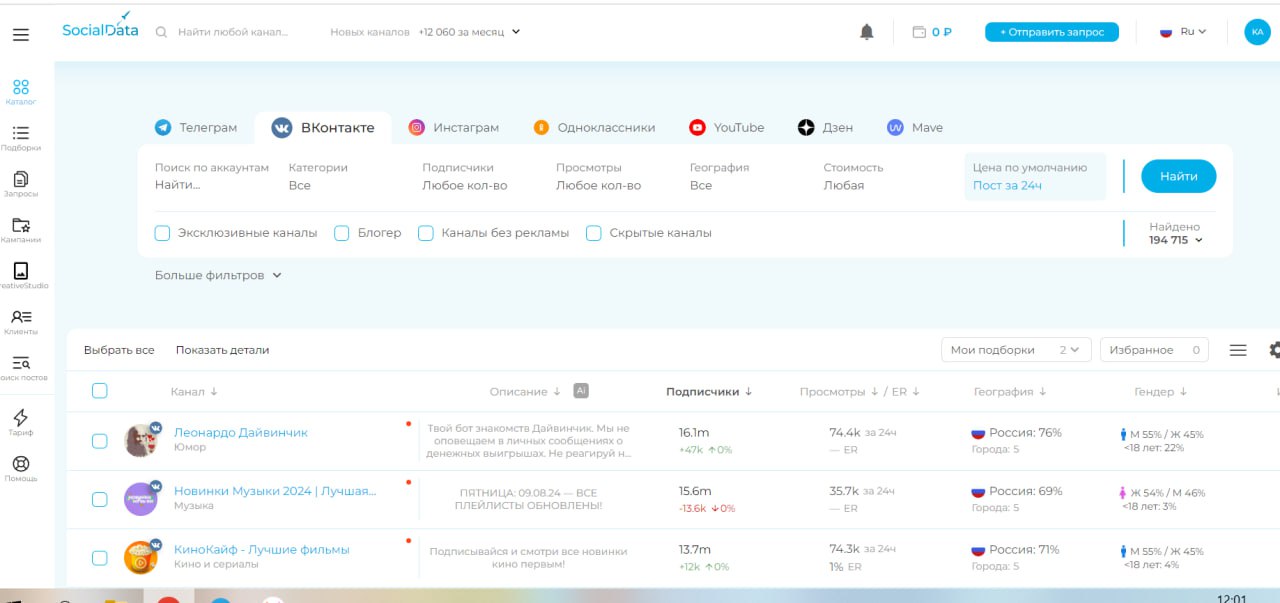1280x603 pixels.
Task: Enable Каналы без рекламы checkbox
Action: tap(425, 233)
